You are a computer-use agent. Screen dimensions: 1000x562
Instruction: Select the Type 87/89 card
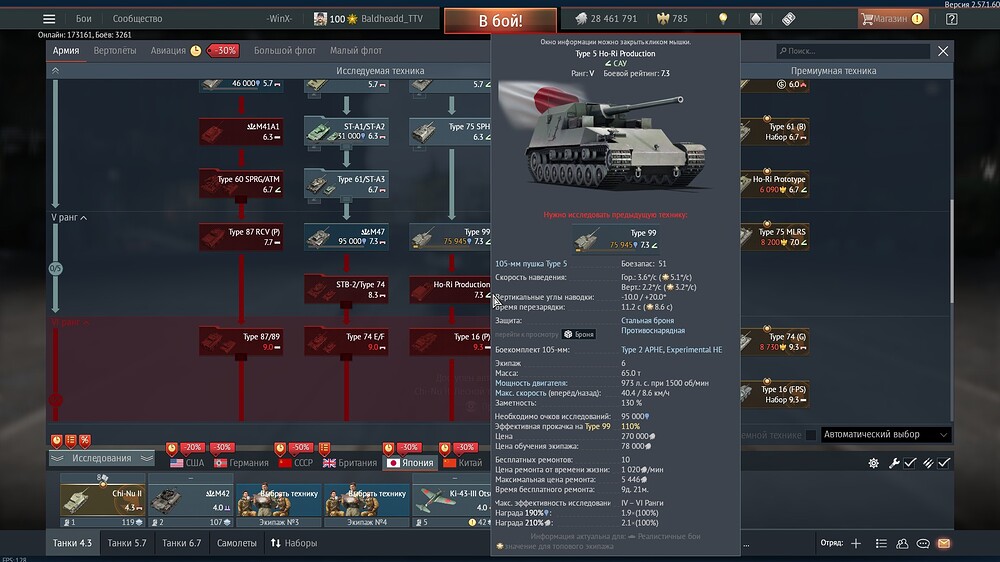pyautogui.click(x=241, y=341)
